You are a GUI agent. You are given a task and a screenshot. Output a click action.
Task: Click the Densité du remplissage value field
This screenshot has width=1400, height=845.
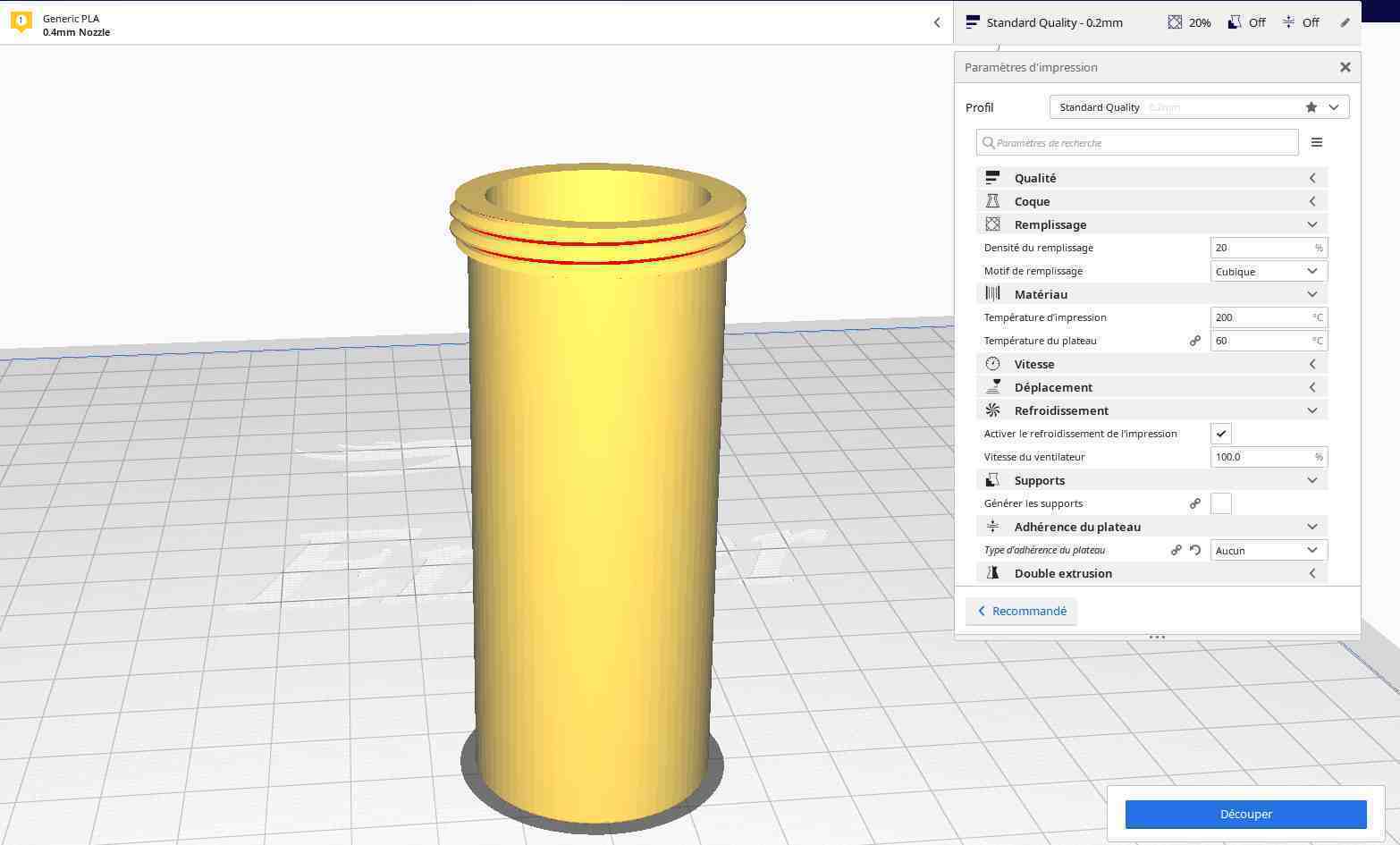click(1261, 248)
